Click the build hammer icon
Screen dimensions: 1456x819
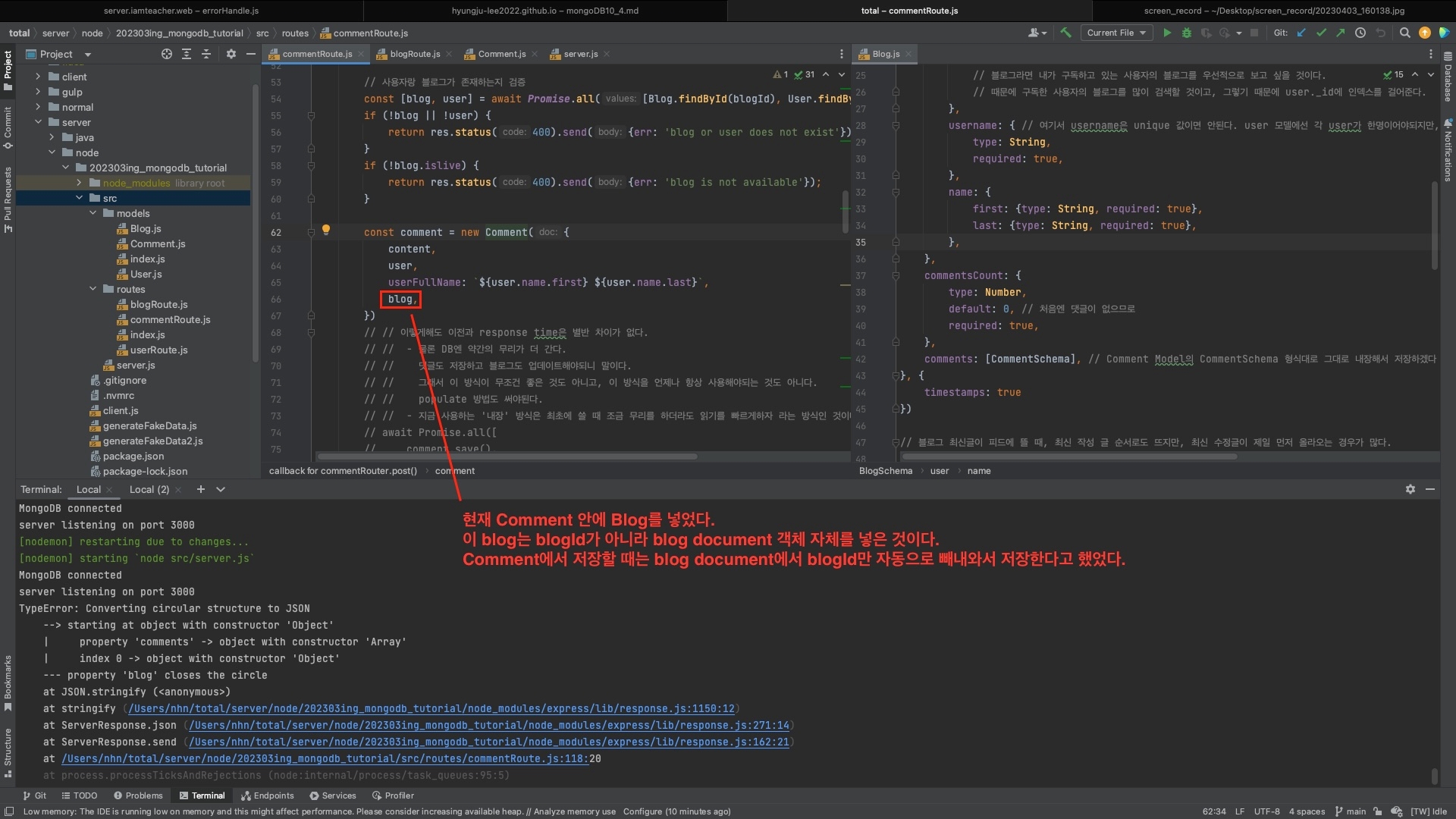1066,33
